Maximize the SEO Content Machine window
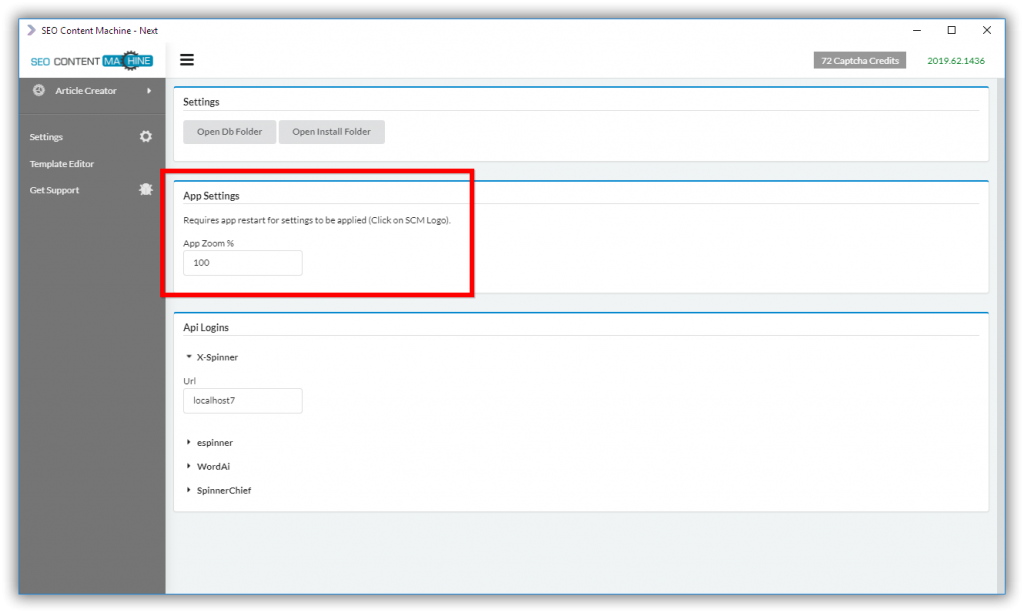1024x613 pixels. [x=952, y=30]
